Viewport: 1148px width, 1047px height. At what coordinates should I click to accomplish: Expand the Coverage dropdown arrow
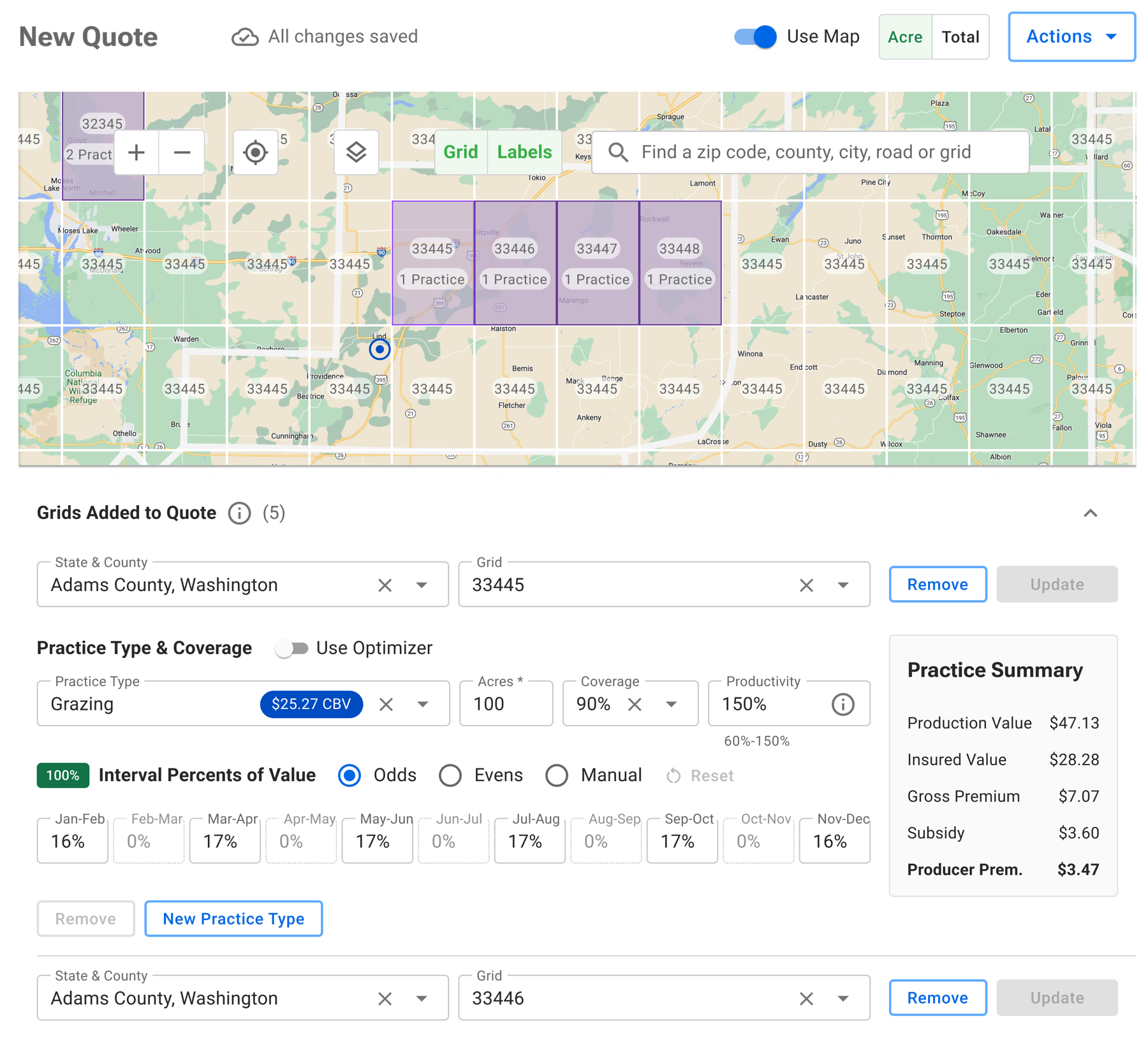pos(672,705)
